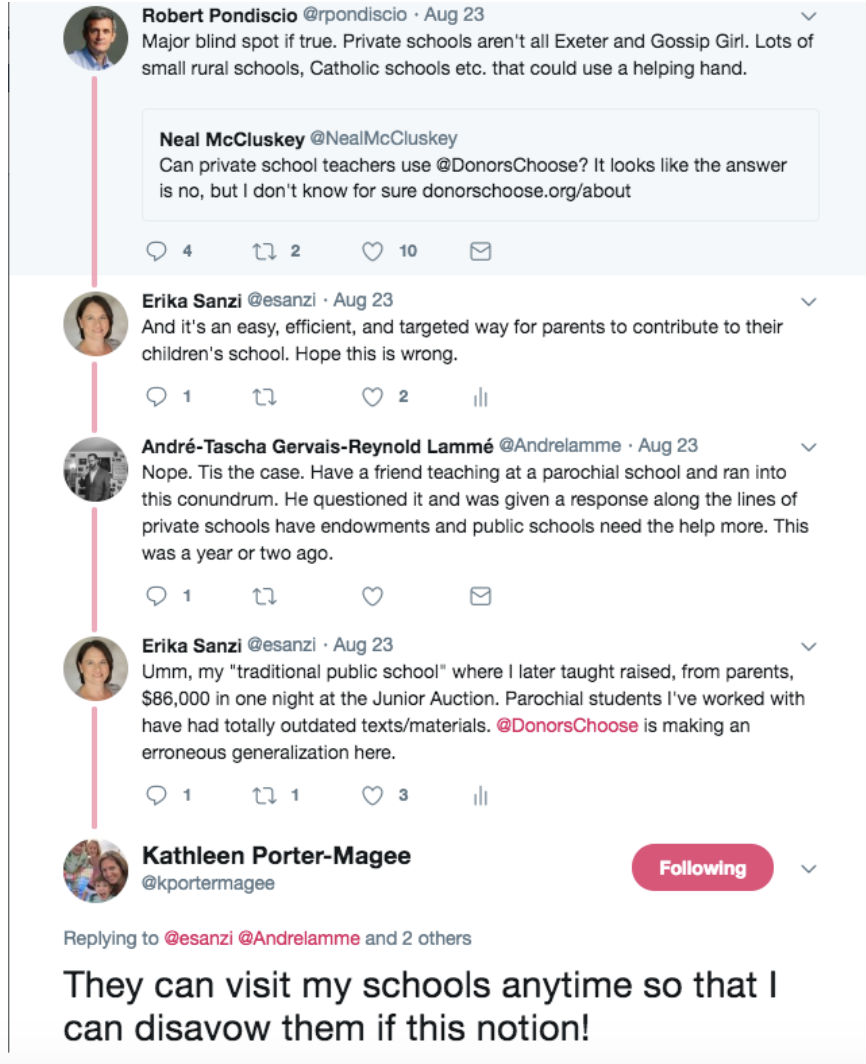
Task: Open the @DonorsChoose mention in Erika's tweet
Action: 566,725
